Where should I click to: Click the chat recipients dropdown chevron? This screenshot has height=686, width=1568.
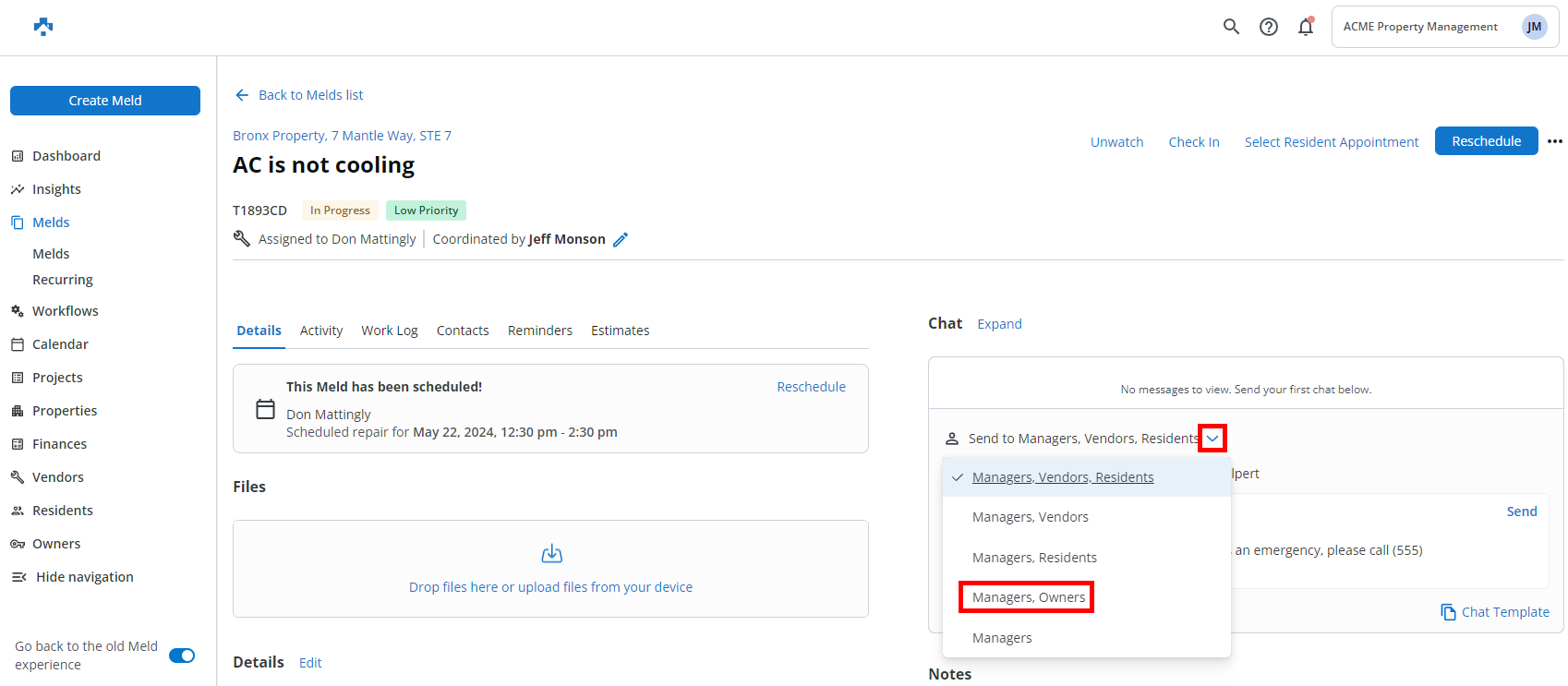click(x=1212, y=439)
